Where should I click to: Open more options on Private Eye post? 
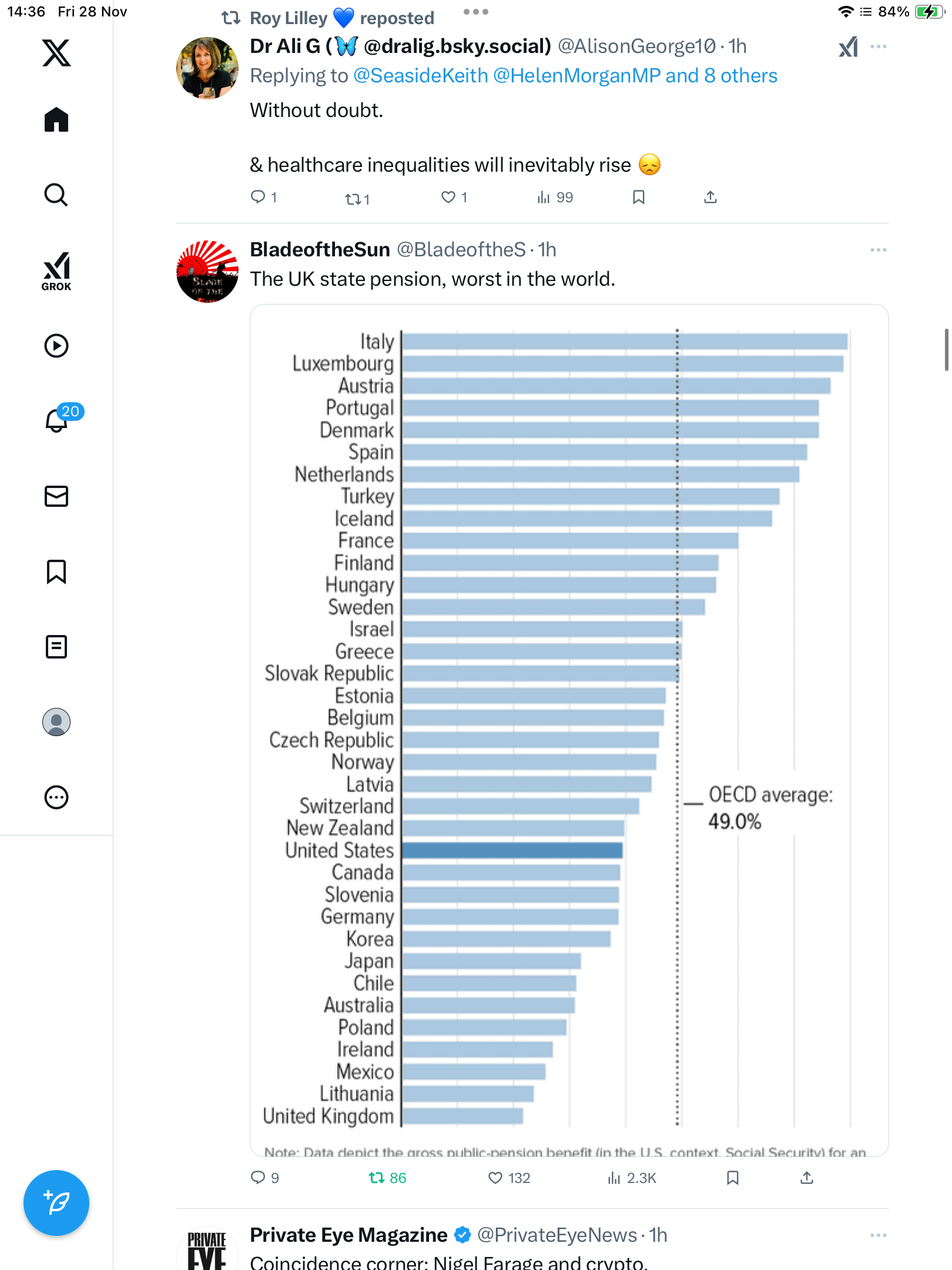878,1235
